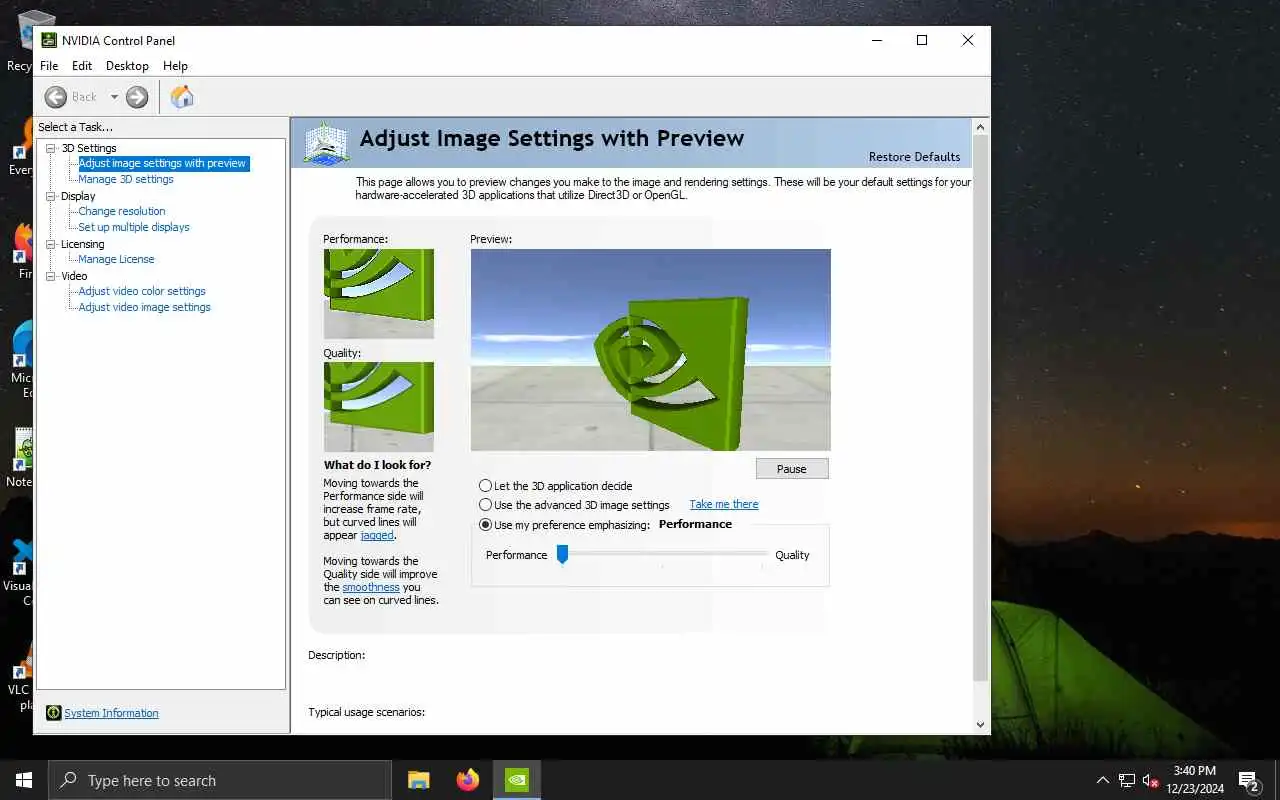Image resolution: width=1280 pixels, height=800 pixels.
Task: Open Change resolution page
Action: click(x=122, y=211)
